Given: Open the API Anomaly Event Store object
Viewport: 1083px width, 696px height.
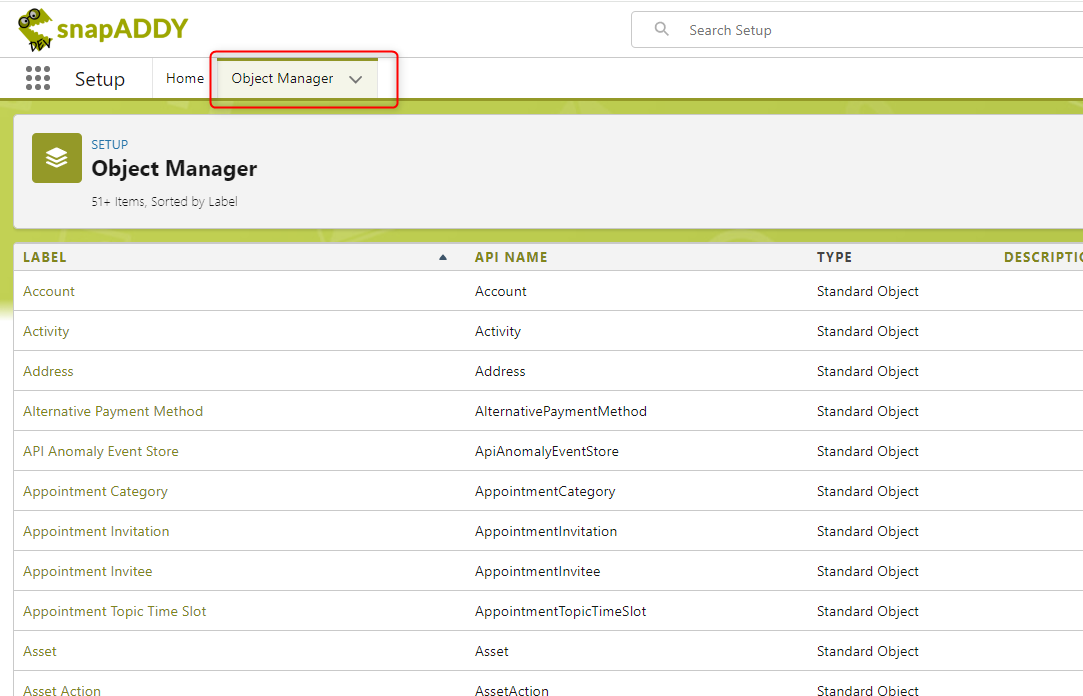Looking at the screenshot, I should [x=100, y=451].
